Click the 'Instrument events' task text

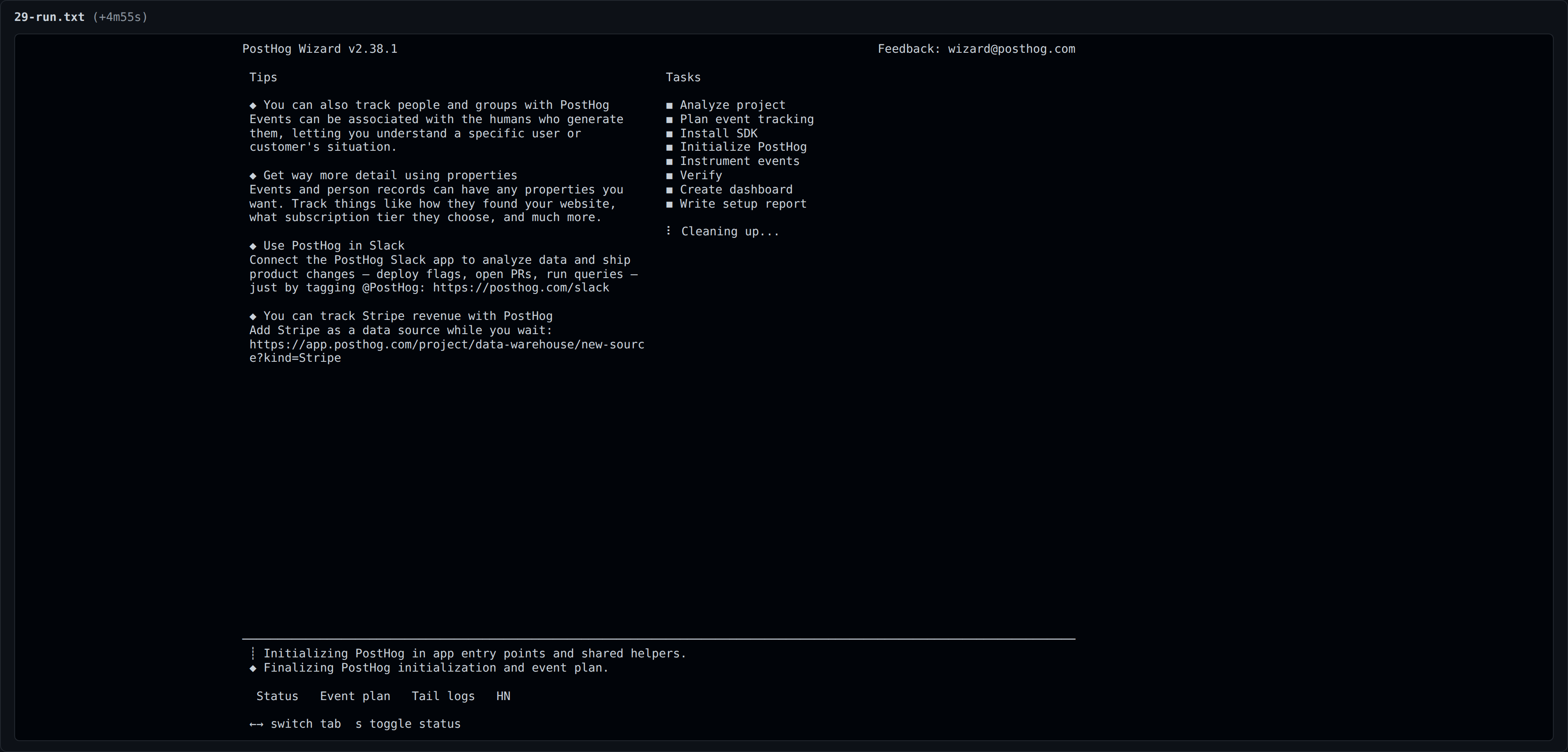pyautogui.click(x=740, y=161)
